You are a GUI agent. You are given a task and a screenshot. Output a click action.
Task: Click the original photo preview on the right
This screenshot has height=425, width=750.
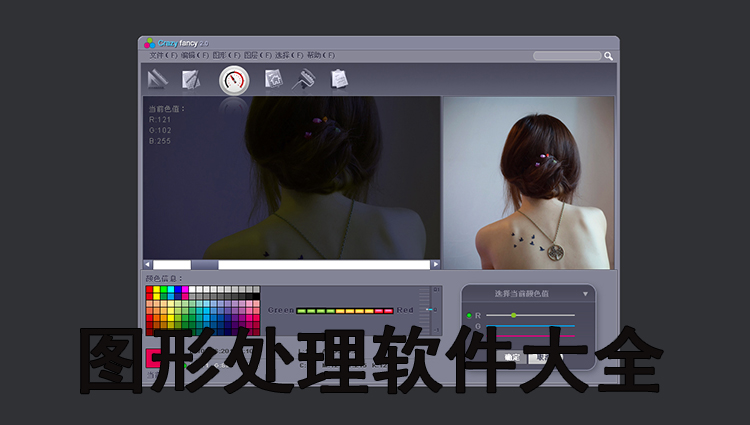[528, 183]
